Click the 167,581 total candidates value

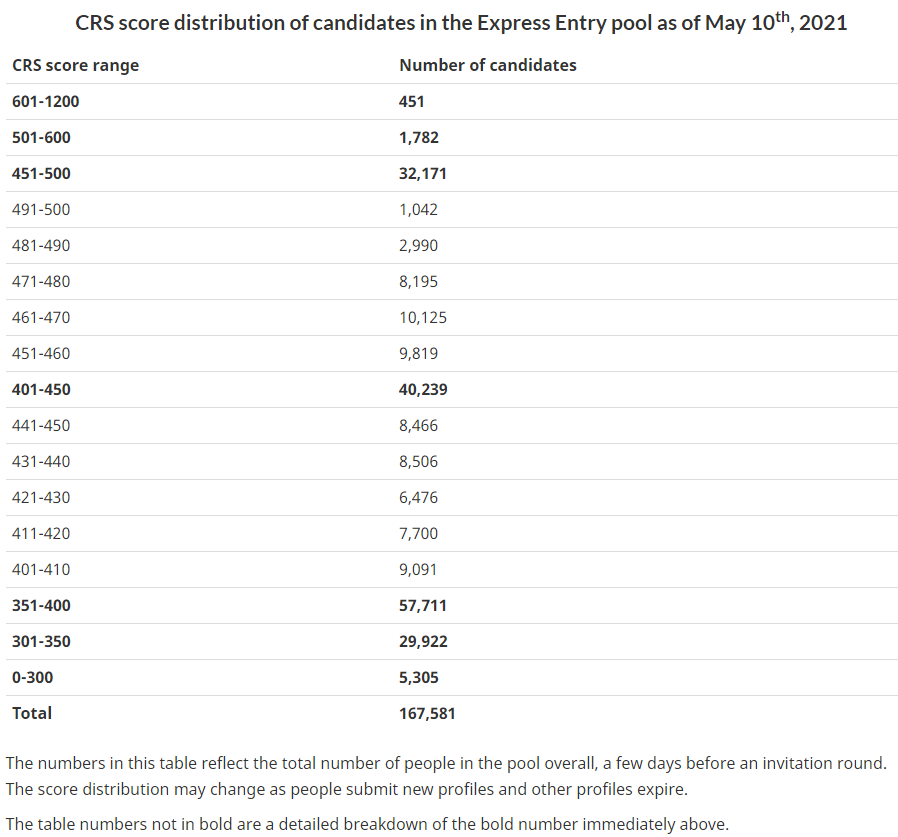427,713
